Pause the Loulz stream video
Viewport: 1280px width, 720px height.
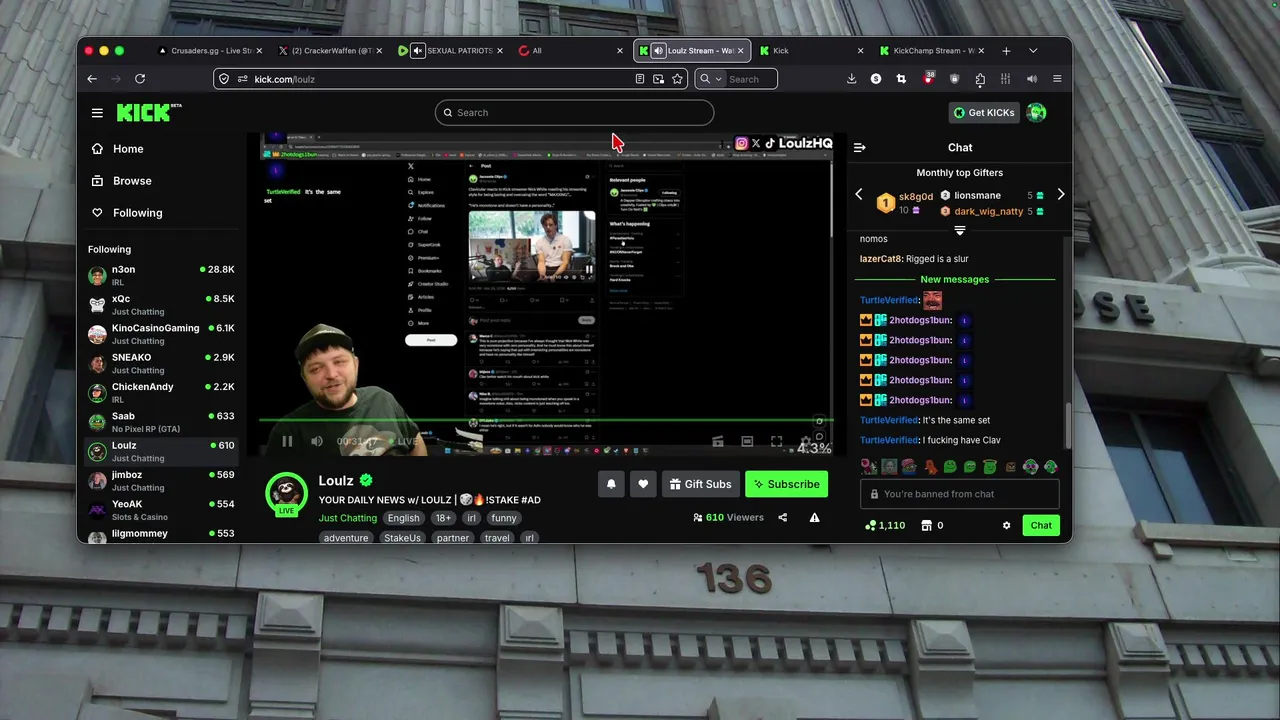[287, 441]
